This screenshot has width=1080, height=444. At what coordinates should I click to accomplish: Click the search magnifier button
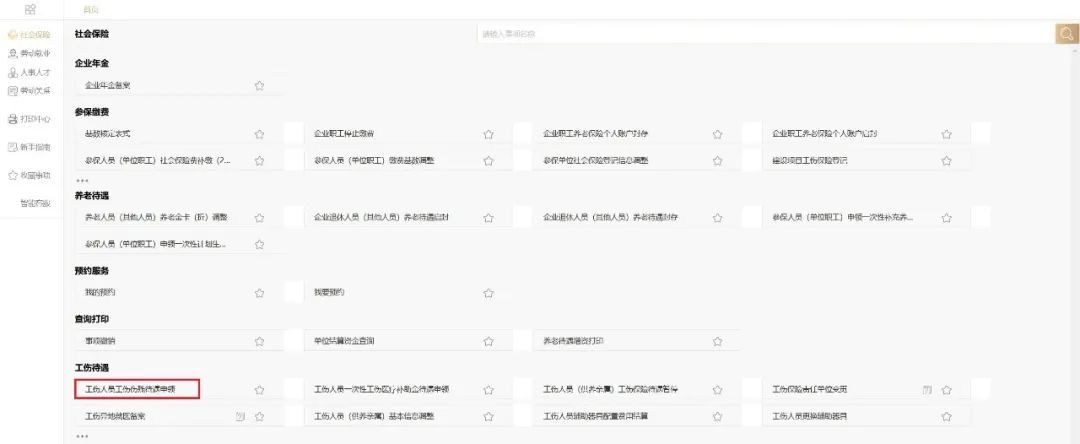click(1065, 34)
